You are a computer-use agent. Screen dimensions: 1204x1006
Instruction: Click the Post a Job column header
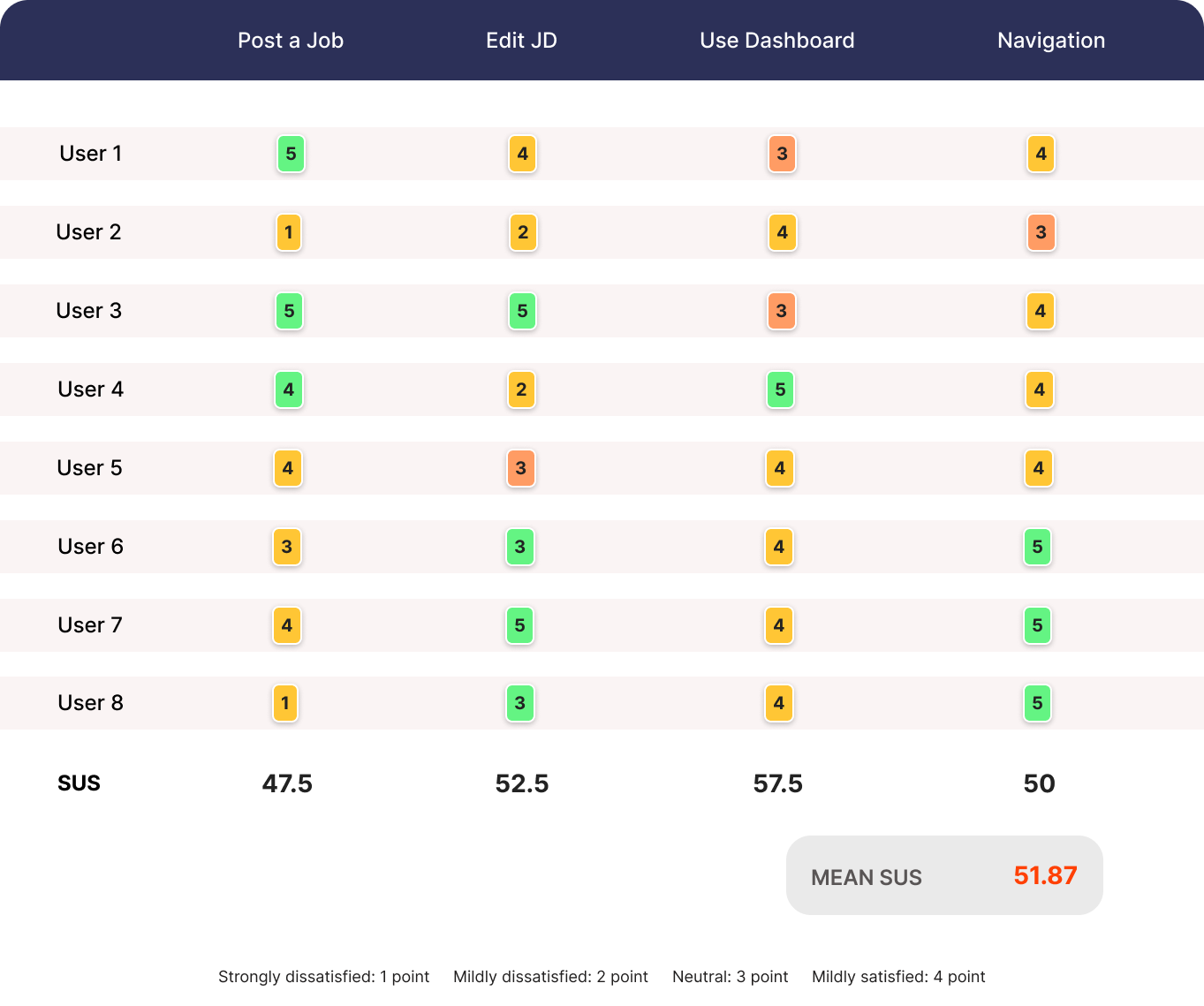[291, 41]
